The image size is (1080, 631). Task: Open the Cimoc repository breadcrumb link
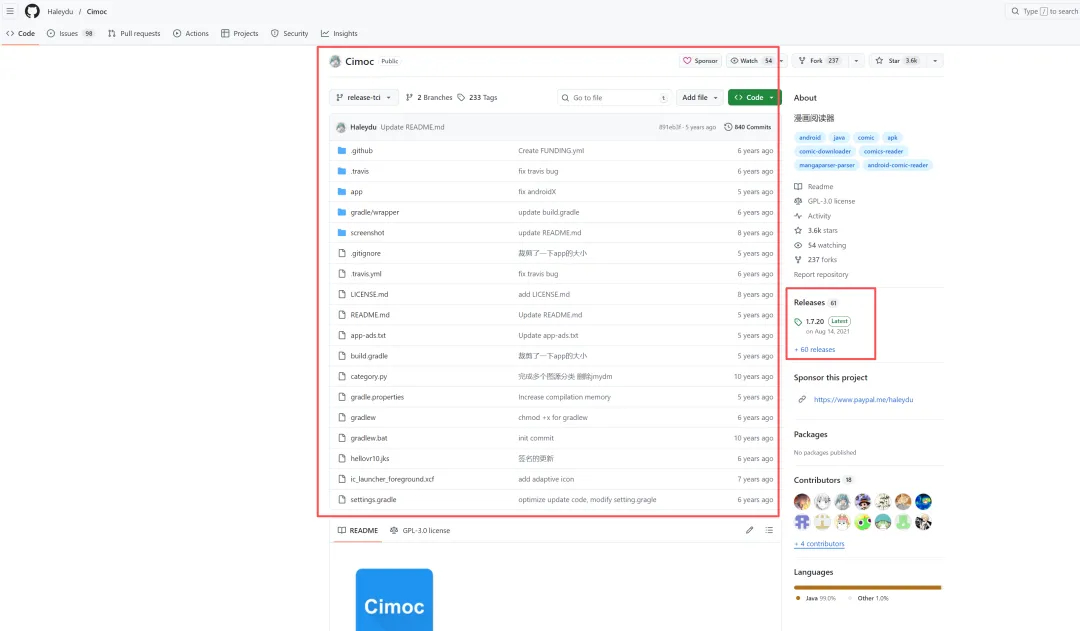96,12
